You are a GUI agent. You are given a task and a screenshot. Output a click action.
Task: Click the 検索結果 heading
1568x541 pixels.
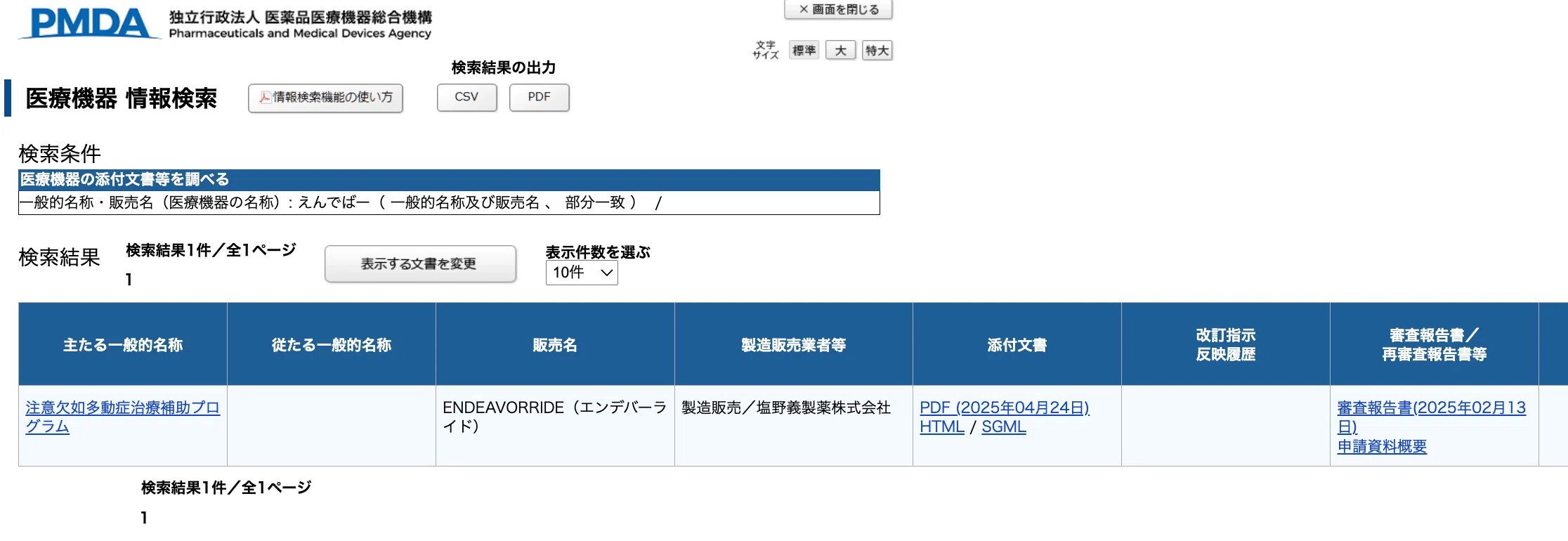60,257
